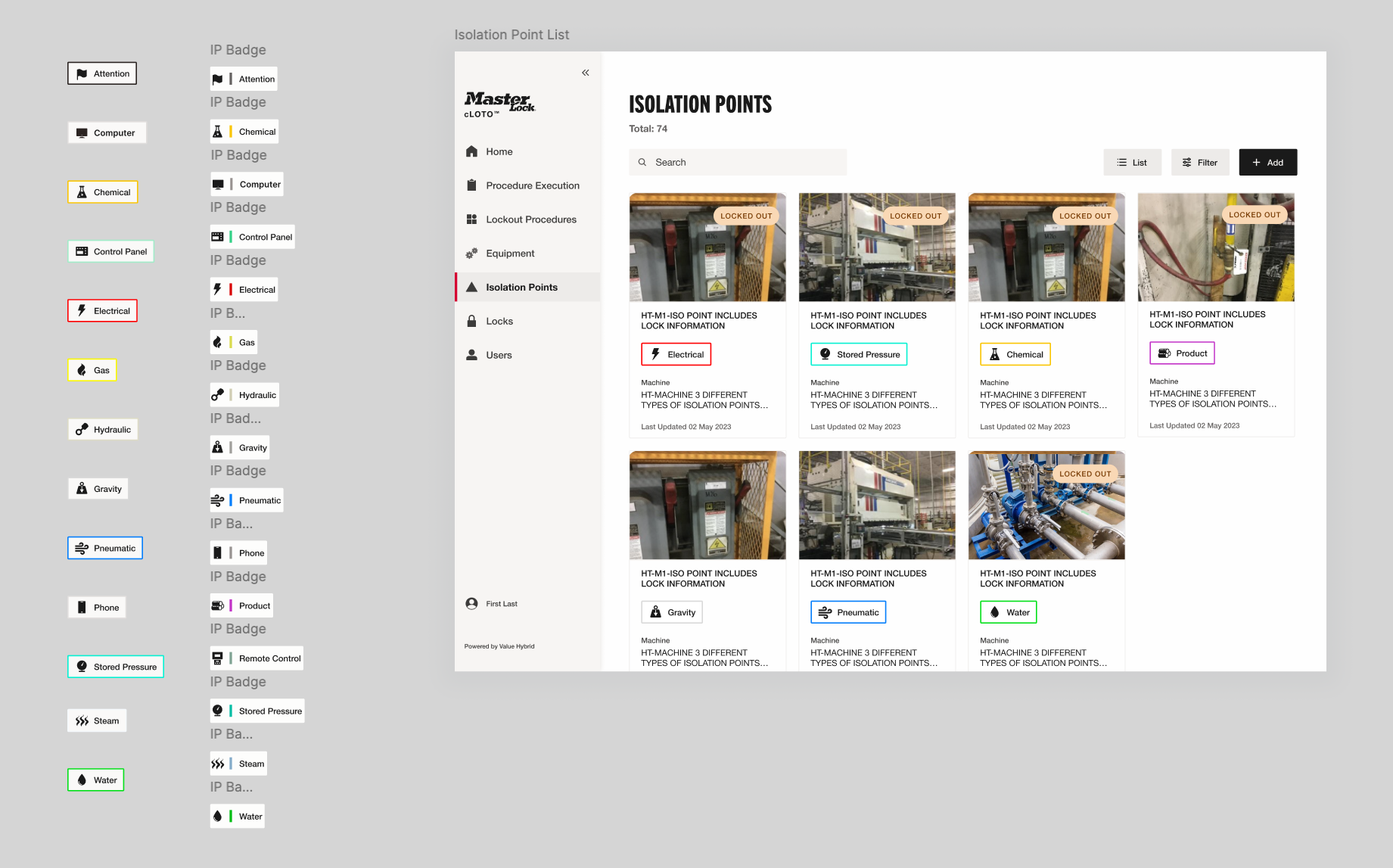Click the Search input field

738,162
